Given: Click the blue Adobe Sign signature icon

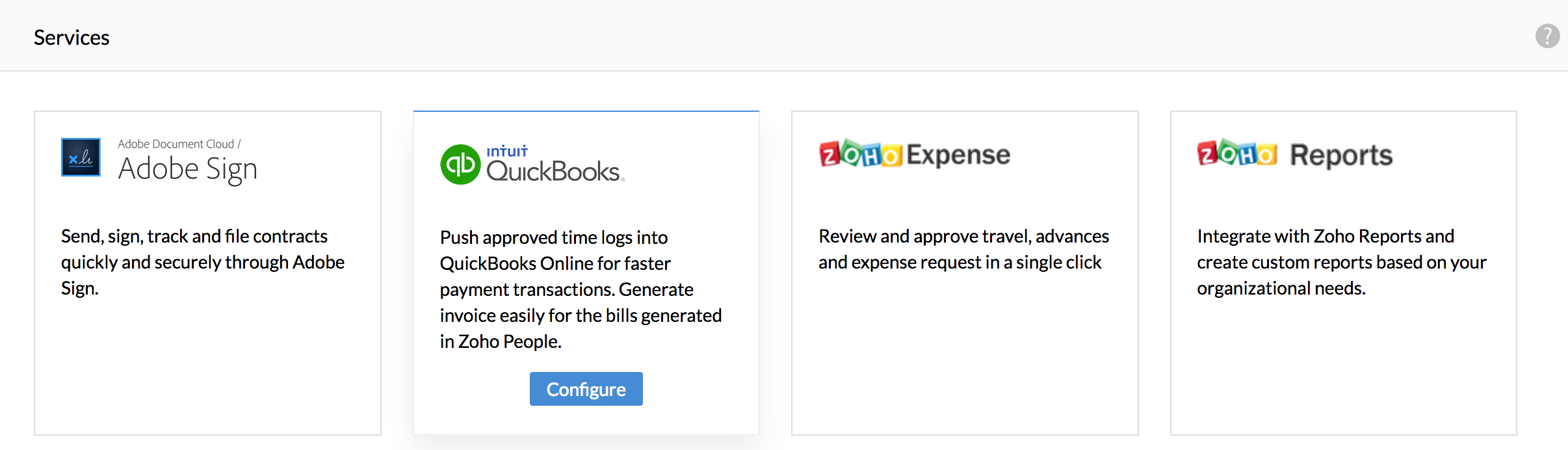Looking at the screenshot, I should (x=81, y=157).
